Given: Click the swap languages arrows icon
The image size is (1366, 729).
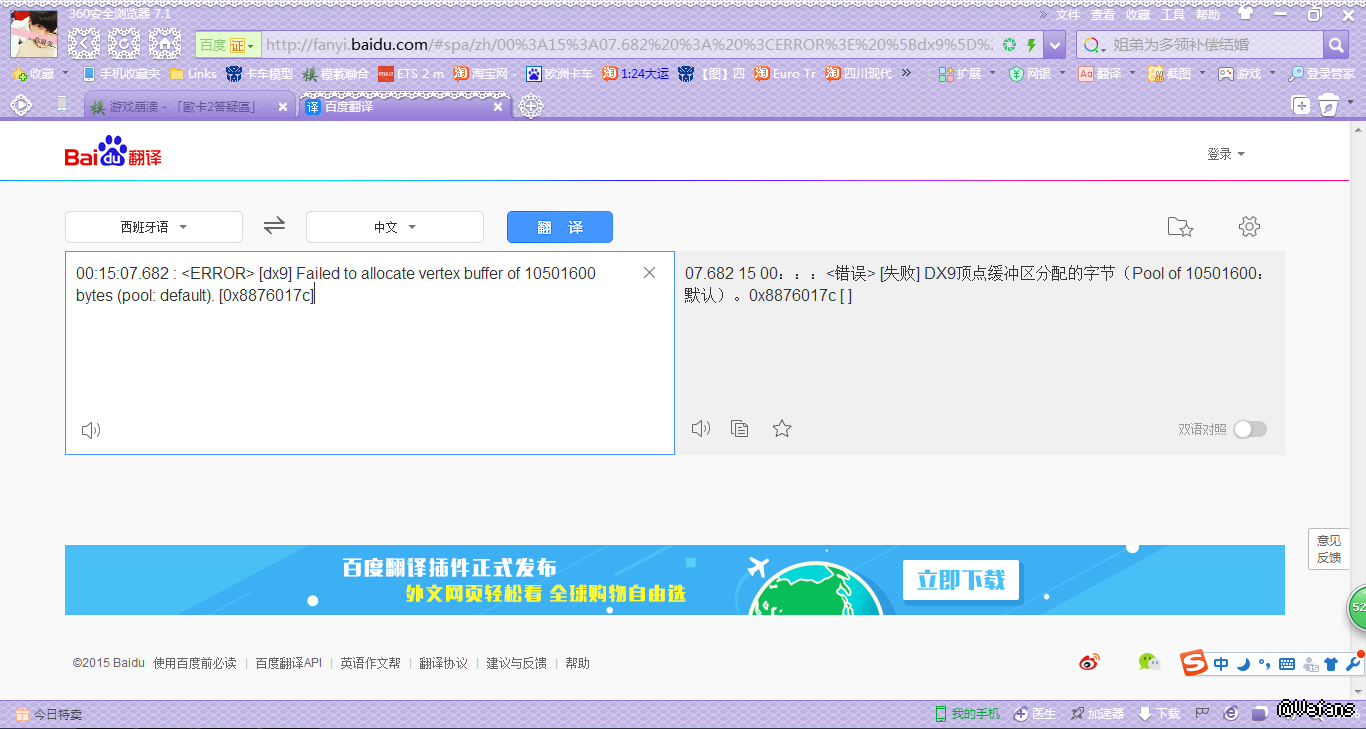Looking at the screenshot, I should pyautogui.click(x=274, y=227).
